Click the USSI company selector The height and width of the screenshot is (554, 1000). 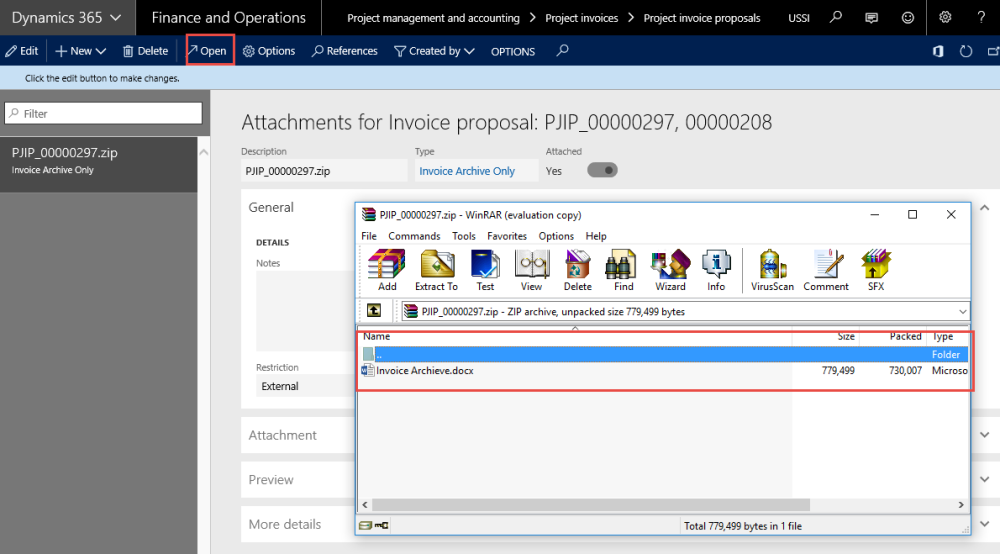798,18
